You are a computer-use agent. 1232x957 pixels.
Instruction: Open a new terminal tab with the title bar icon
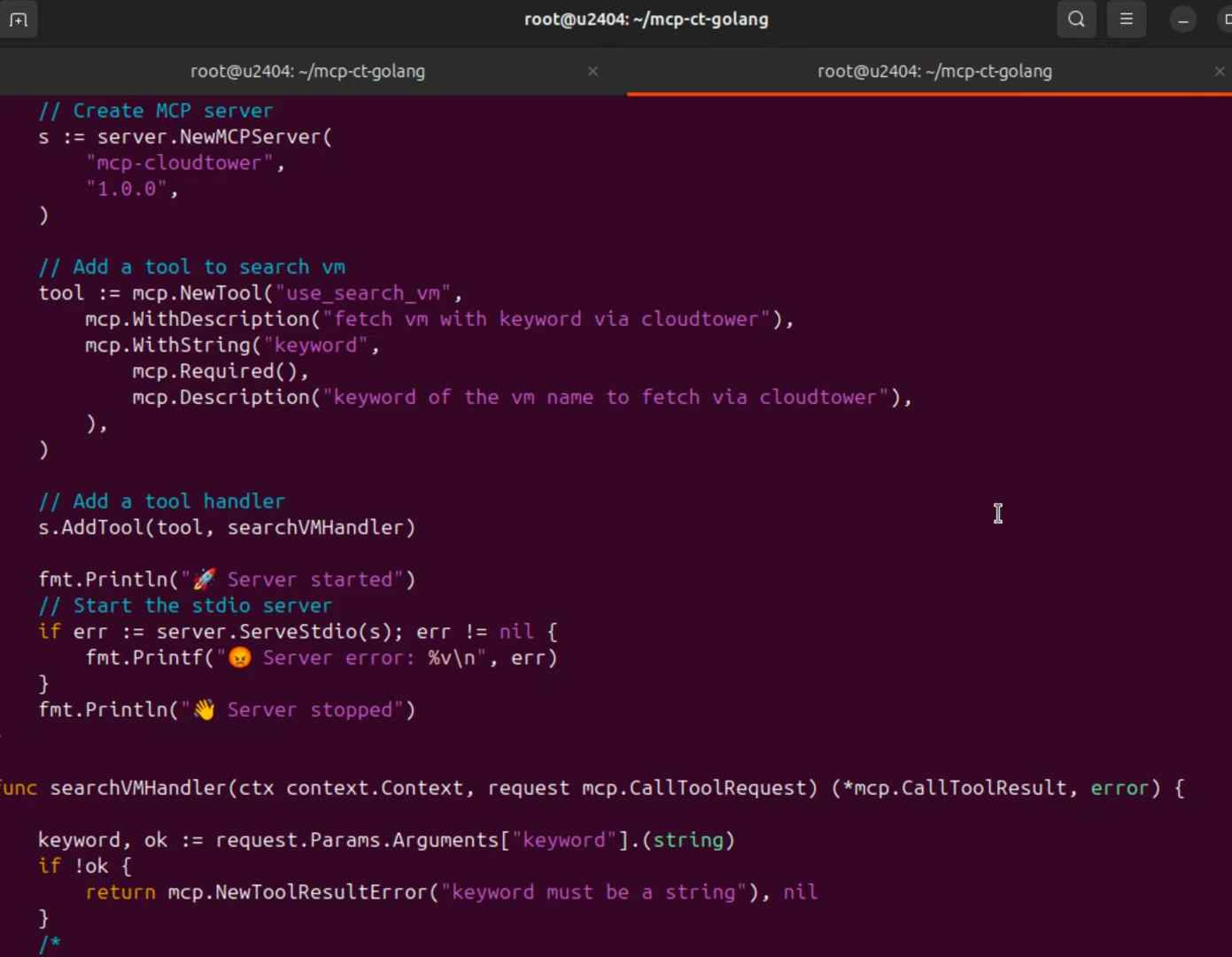point(19,19)
